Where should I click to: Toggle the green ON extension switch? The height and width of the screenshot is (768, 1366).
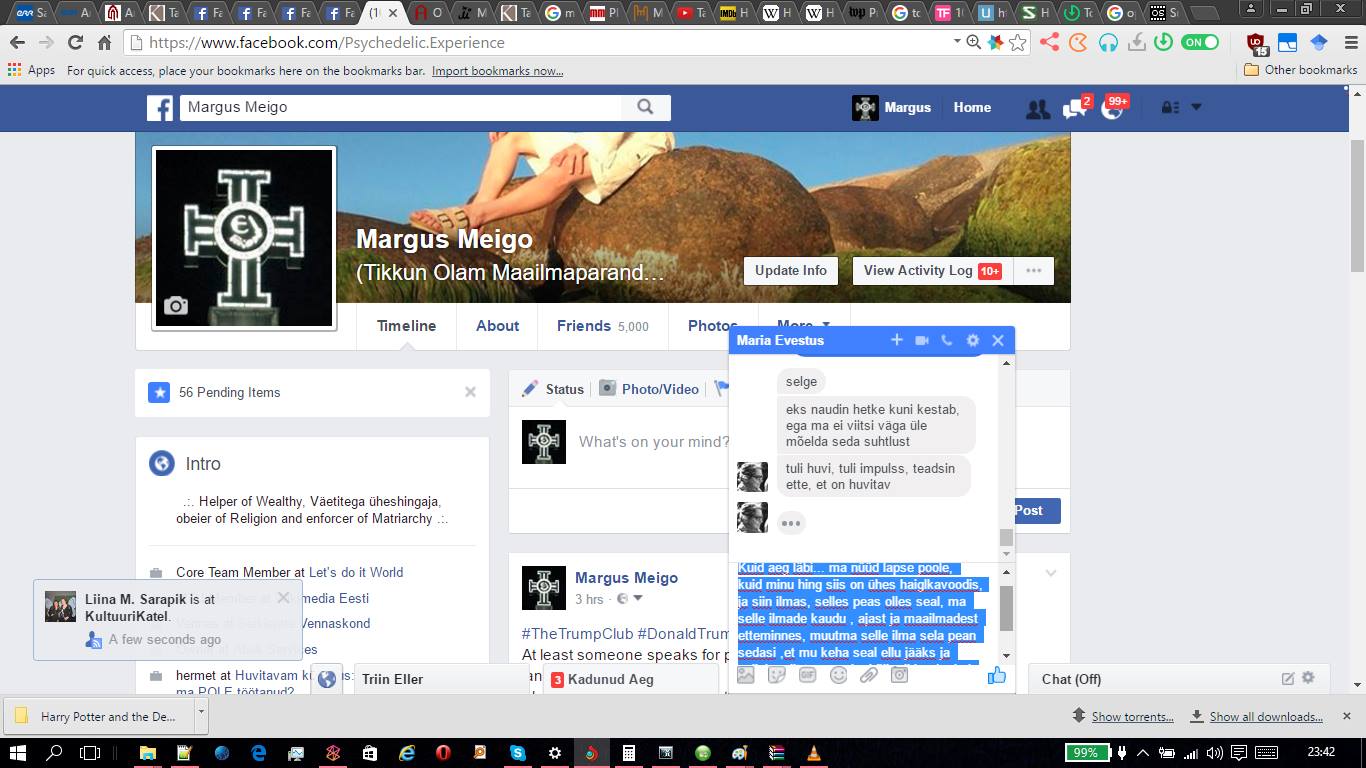(x=1200, y=42)
